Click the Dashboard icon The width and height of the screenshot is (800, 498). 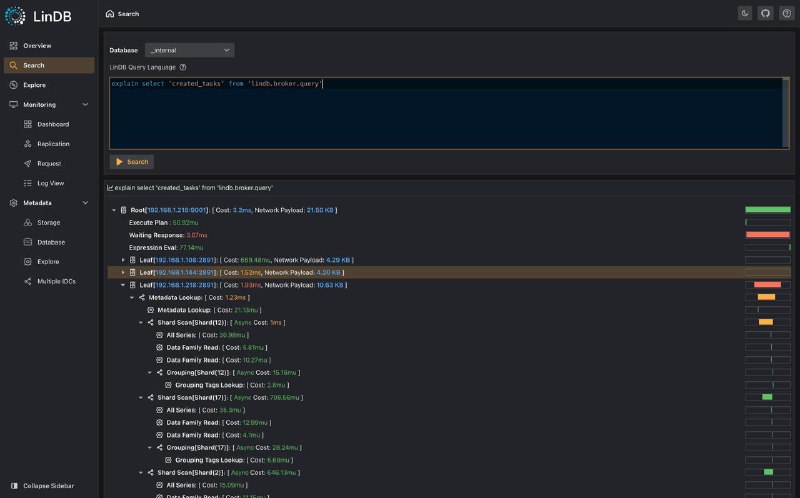pyautogui.click(x=28, y=124)
